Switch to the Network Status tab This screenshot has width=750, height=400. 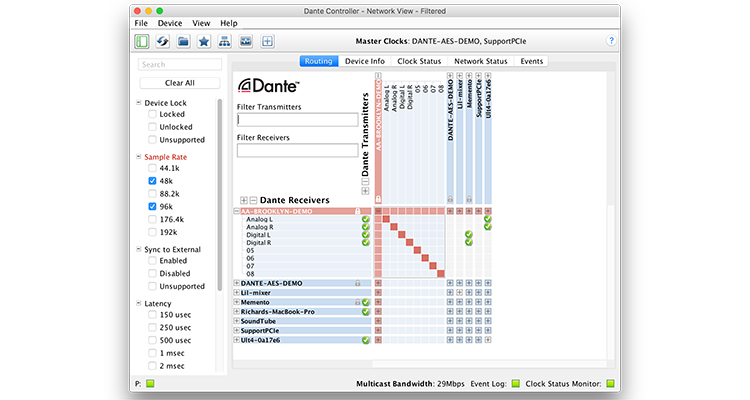point(481,61)
